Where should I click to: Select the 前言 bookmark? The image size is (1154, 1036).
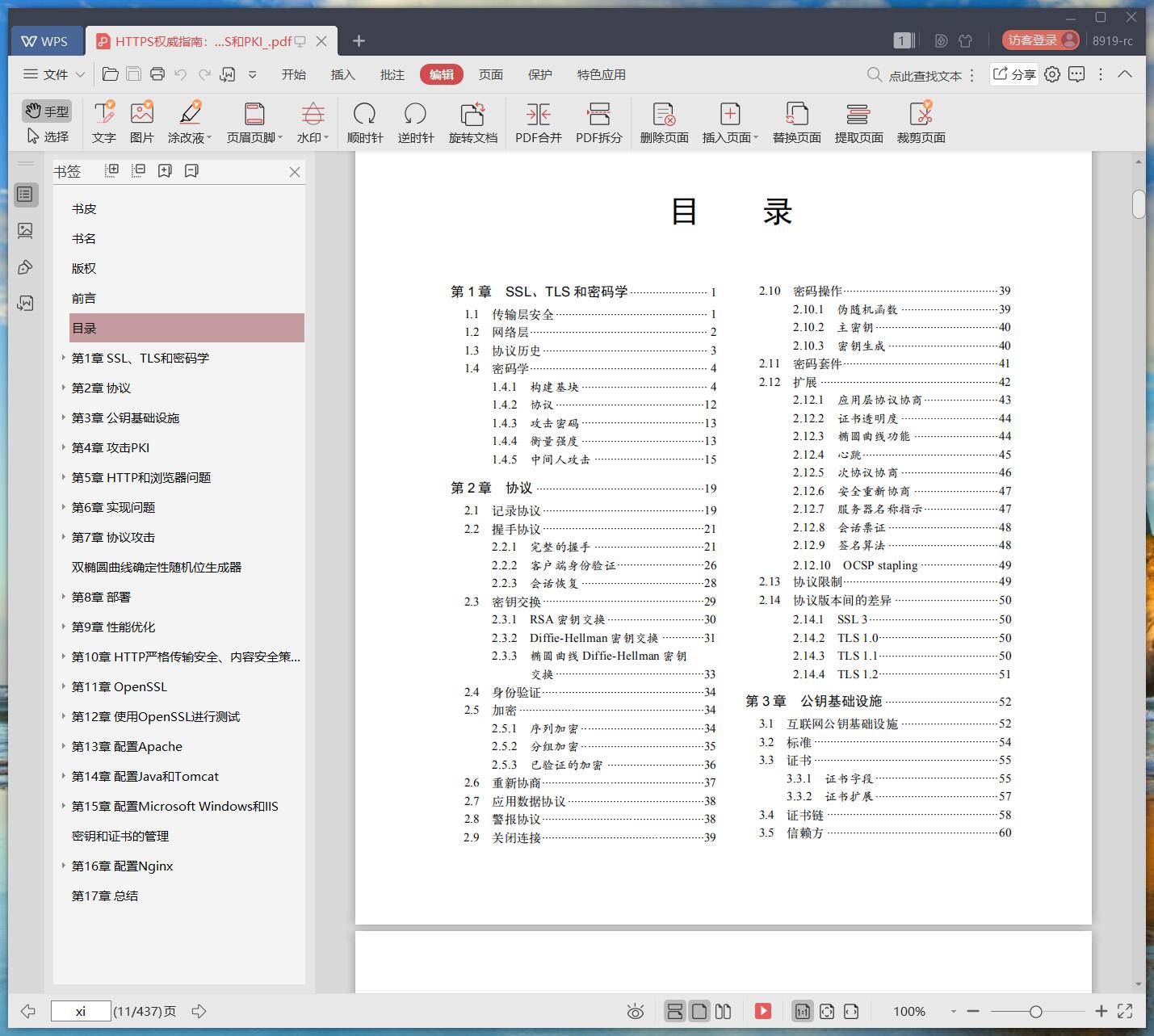(84, 298)
